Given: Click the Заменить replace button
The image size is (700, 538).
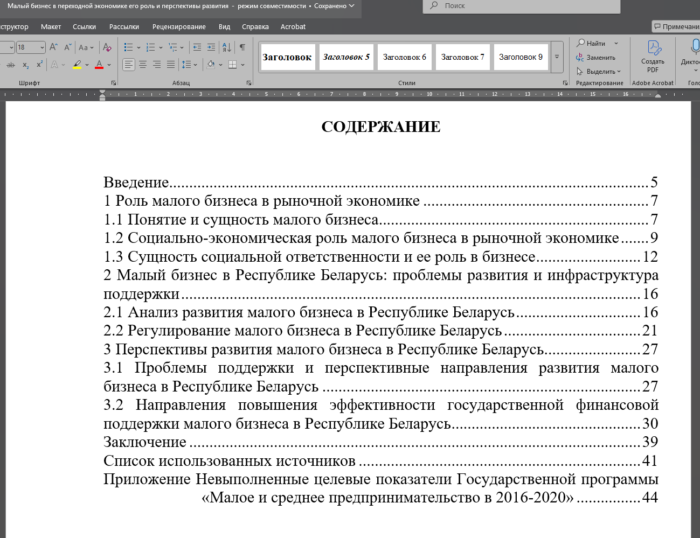Looking at the screenshot, I should click(x=596, y=58).
